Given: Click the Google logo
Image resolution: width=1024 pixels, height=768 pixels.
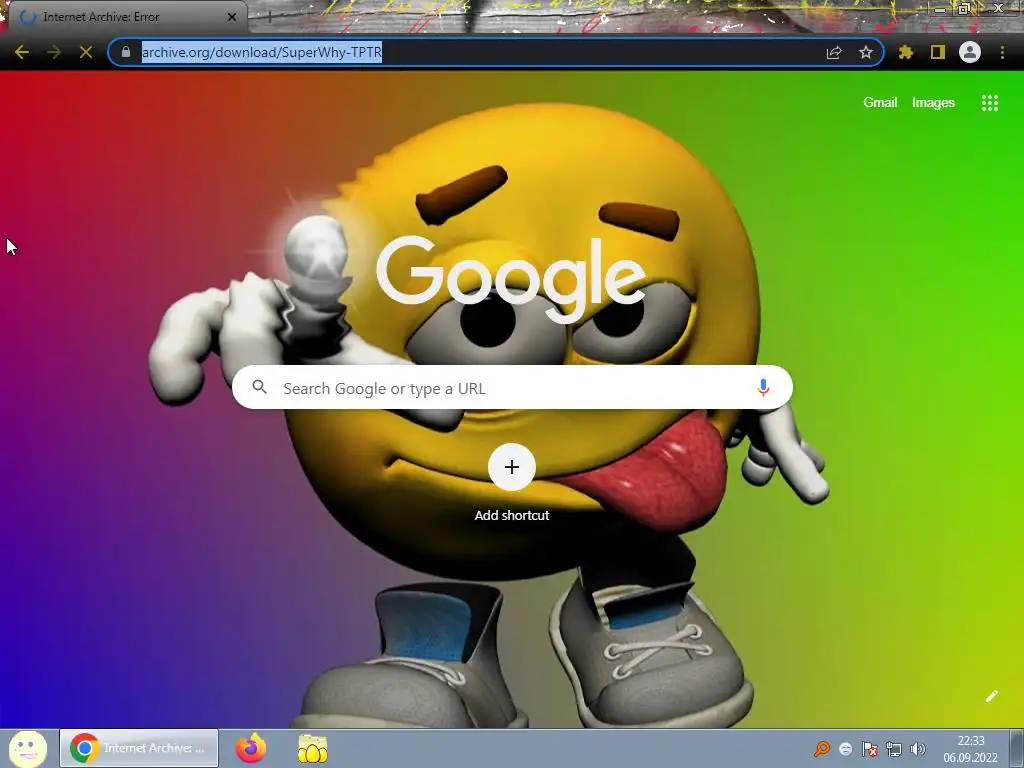Looking at the screenshot, I should click(511, 280).
